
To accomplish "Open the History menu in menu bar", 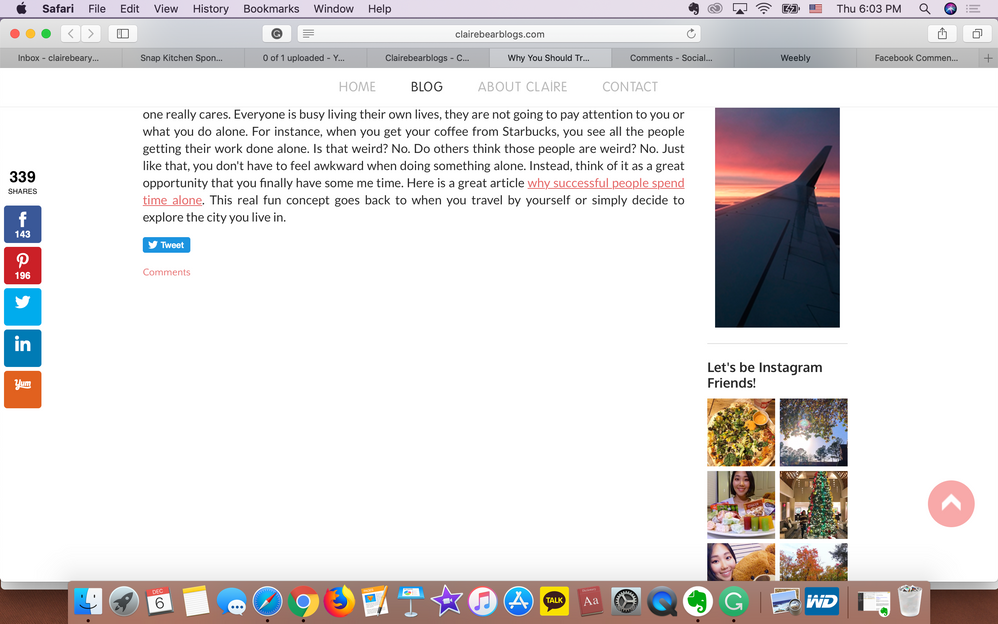I will click(210, 8).
